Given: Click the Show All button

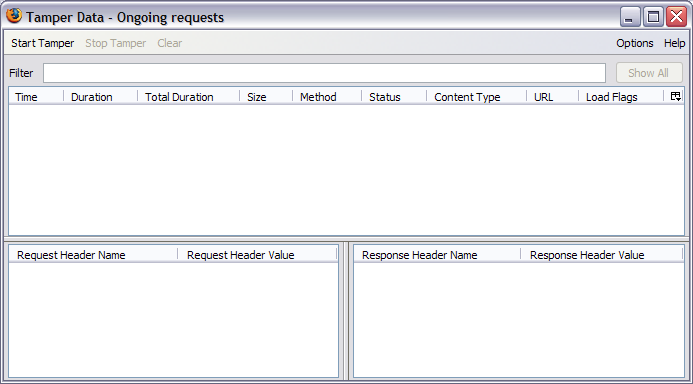Looking at the screenshot, I should point(649,73).
